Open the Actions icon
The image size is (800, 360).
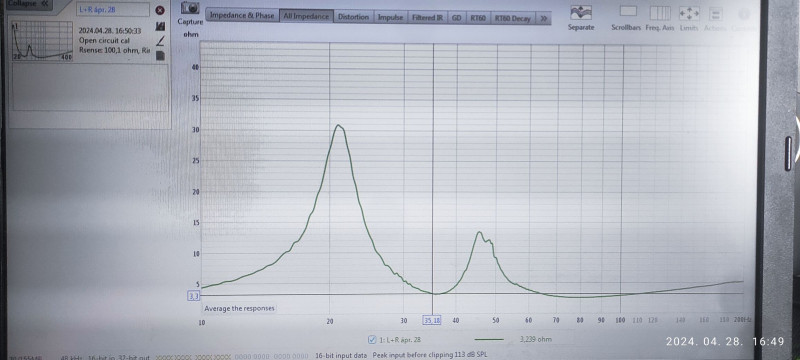tap(715, 14)
